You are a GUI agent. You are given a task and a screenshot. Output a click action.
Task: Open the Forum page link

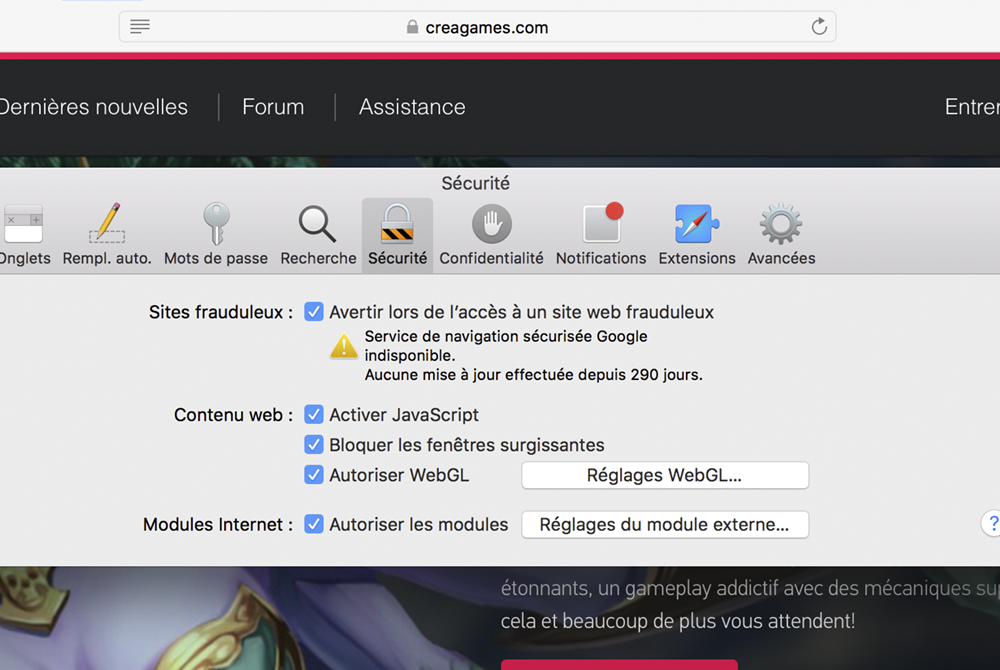click(273, 107)
